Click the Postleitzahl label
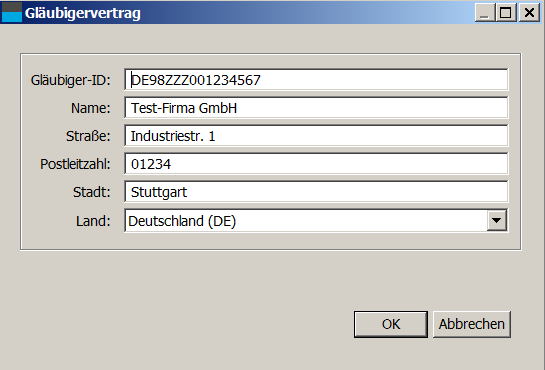545x370 pixels. (x=75, y=164)
